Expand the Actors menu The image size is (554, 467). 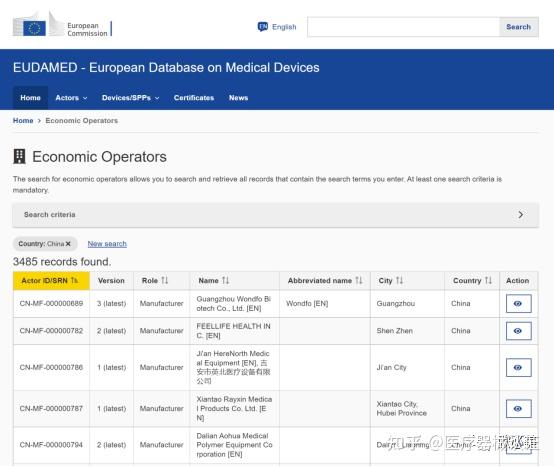tap(71, 98)
